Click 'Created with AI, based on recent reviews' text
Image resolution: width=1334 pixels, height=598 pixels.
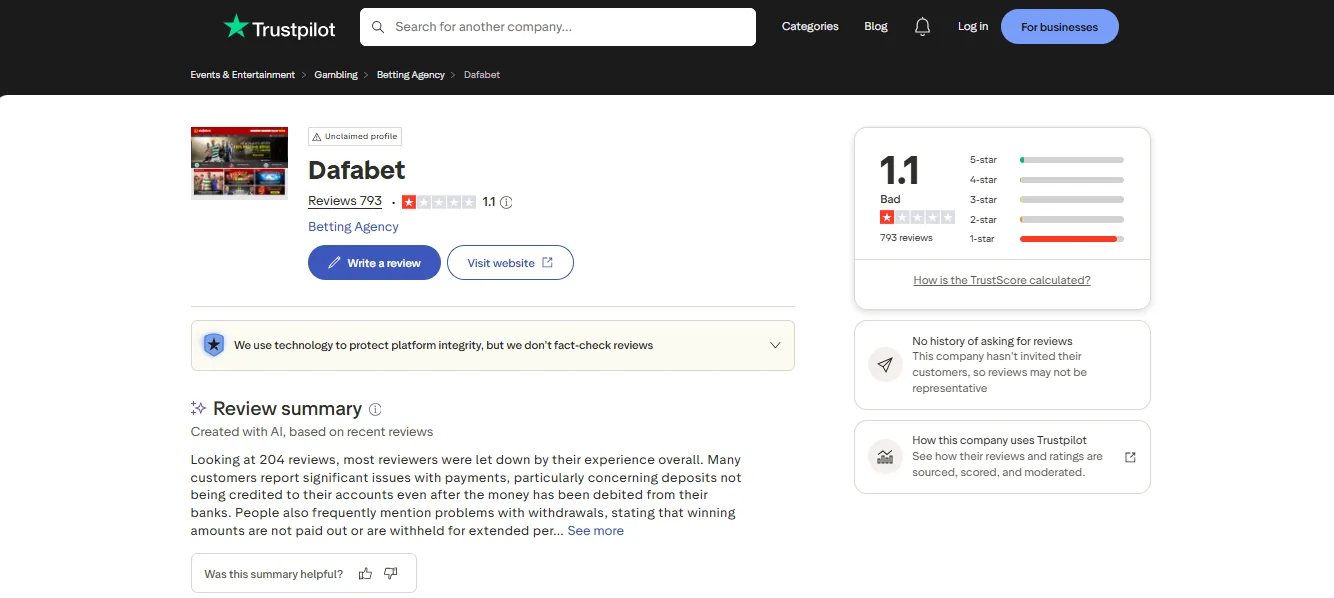312,432
